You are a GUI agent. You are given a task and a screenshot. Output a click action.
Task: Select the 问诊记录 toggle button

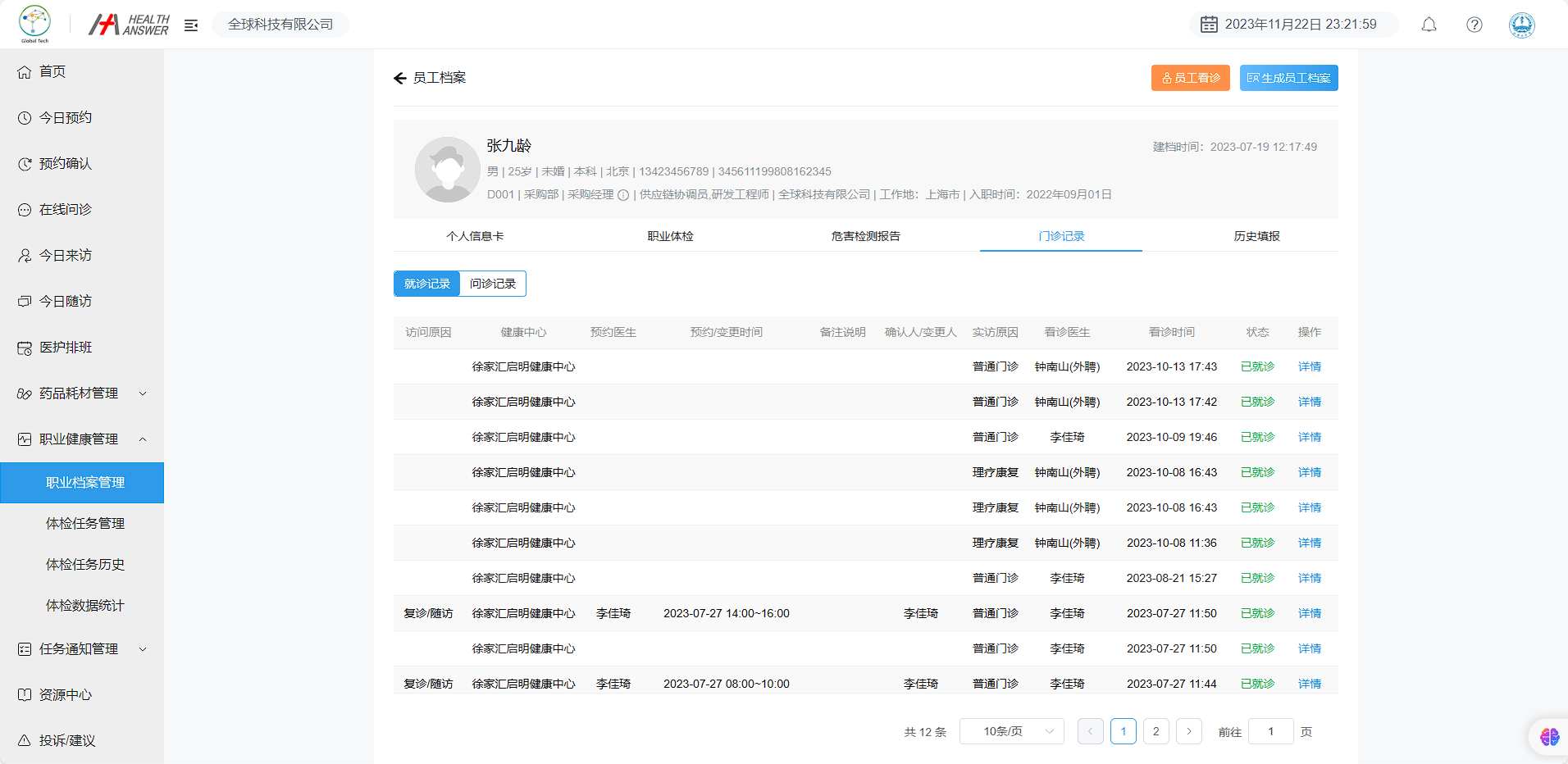point(493,284)
